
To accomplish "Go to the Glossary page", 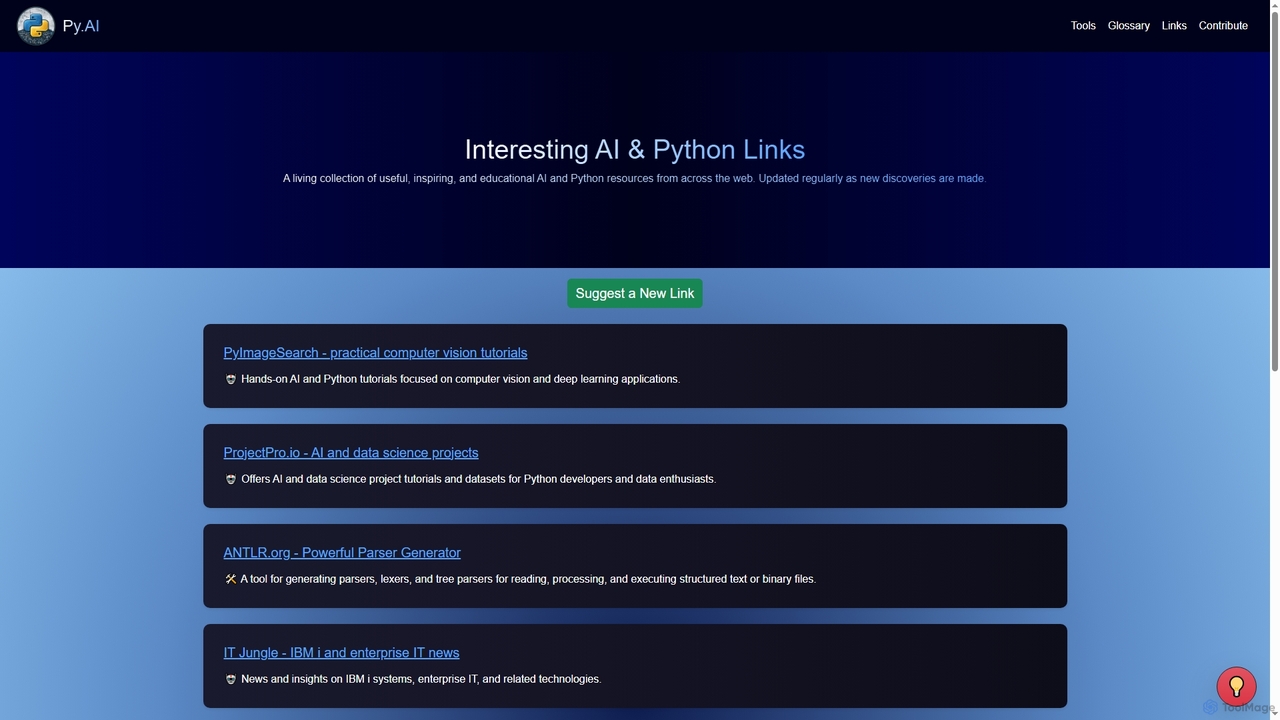I will pos(1128,26).
